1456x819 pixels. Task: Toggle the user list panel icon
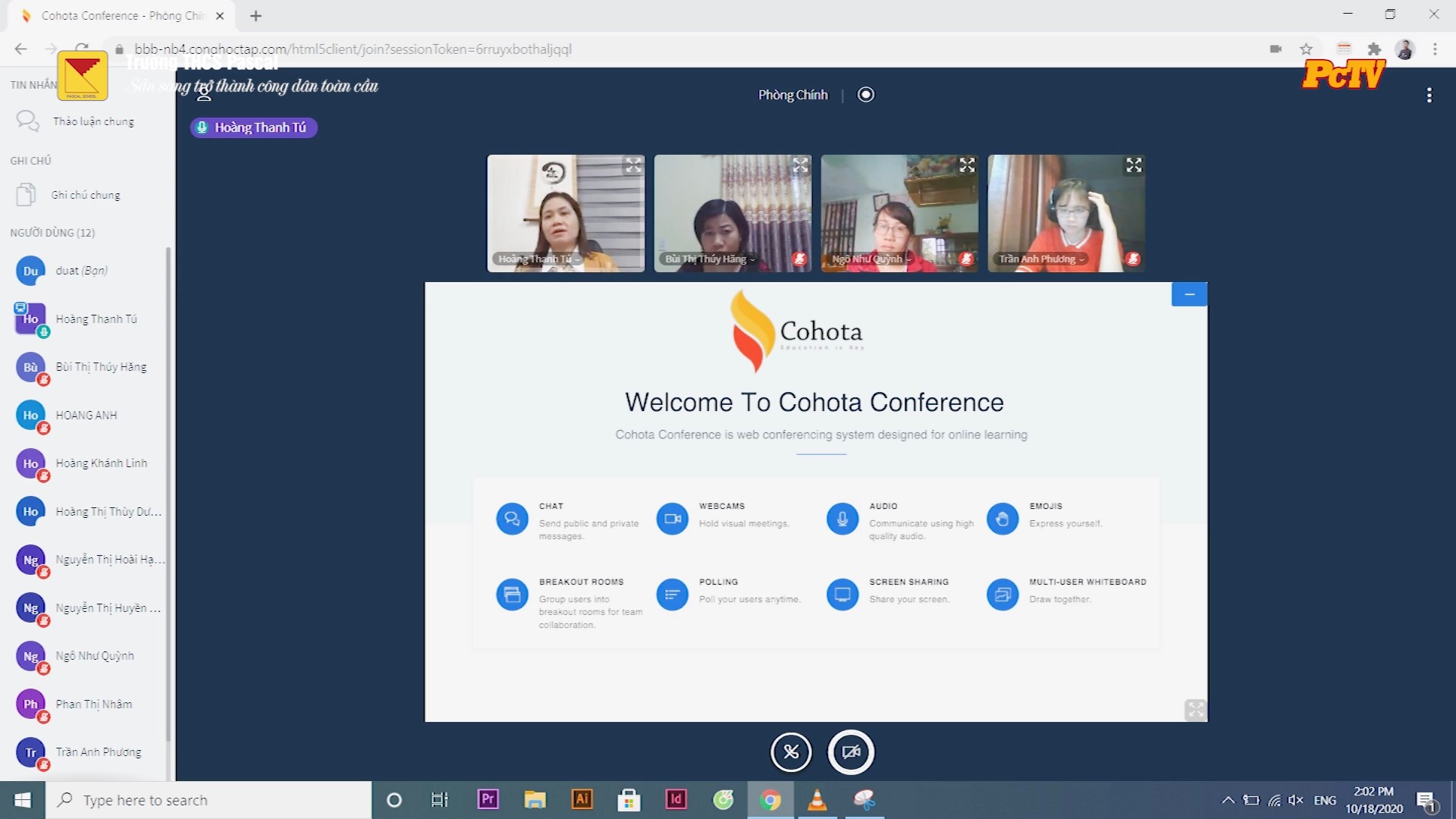pyautogui.click(x=204, y=93)
